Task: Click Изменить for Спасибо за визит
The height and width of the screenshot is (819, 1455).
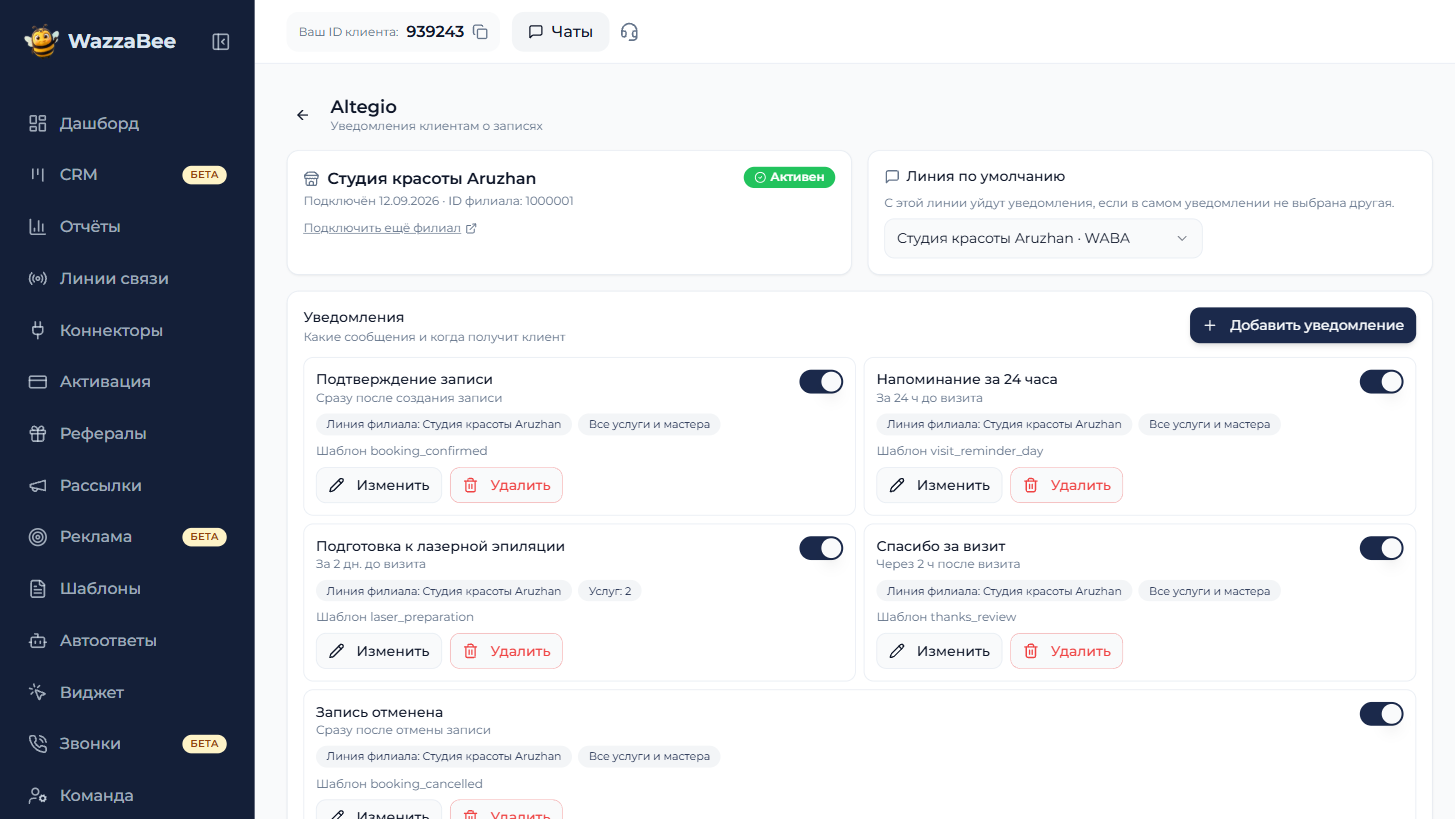Action: tap(939, 651)
